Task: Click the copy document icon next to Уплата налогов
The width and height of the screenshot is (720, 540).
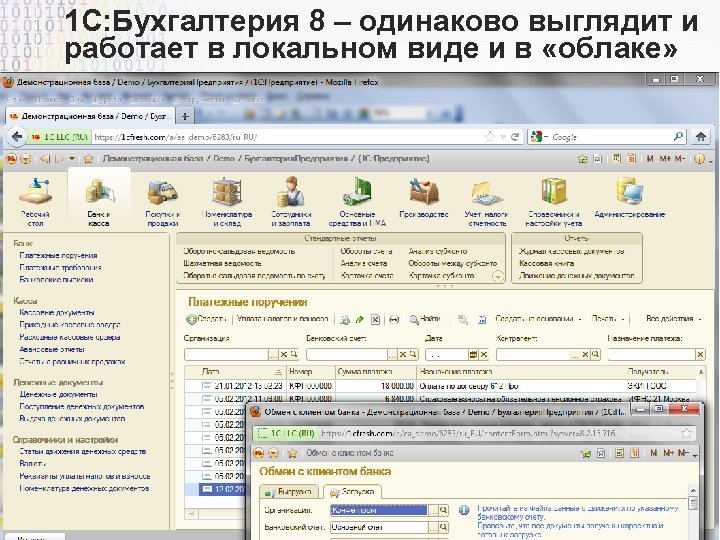Action: [345, 320]
